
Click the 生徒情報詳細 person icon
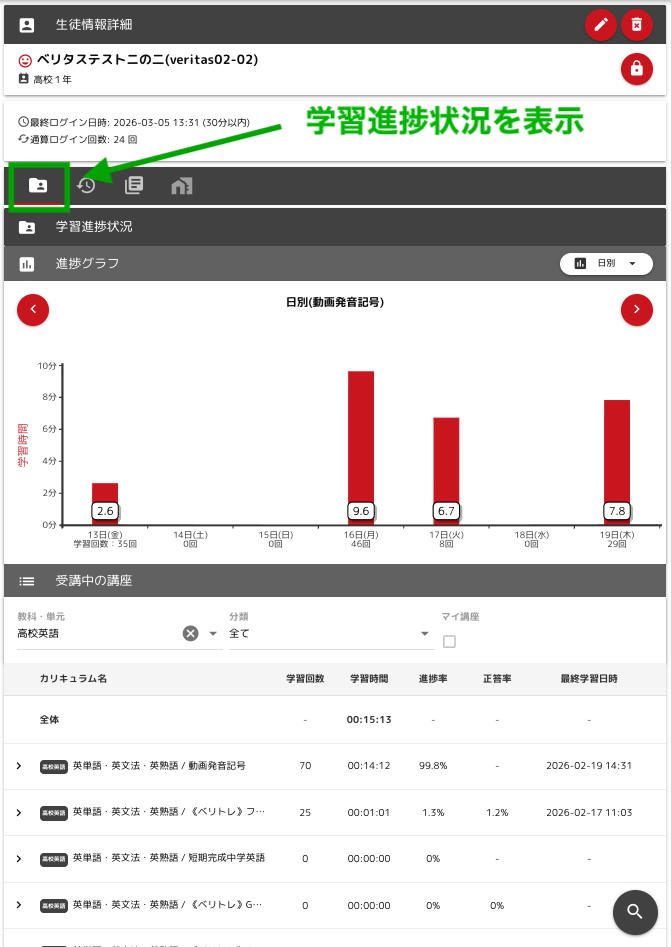point(27,25)
